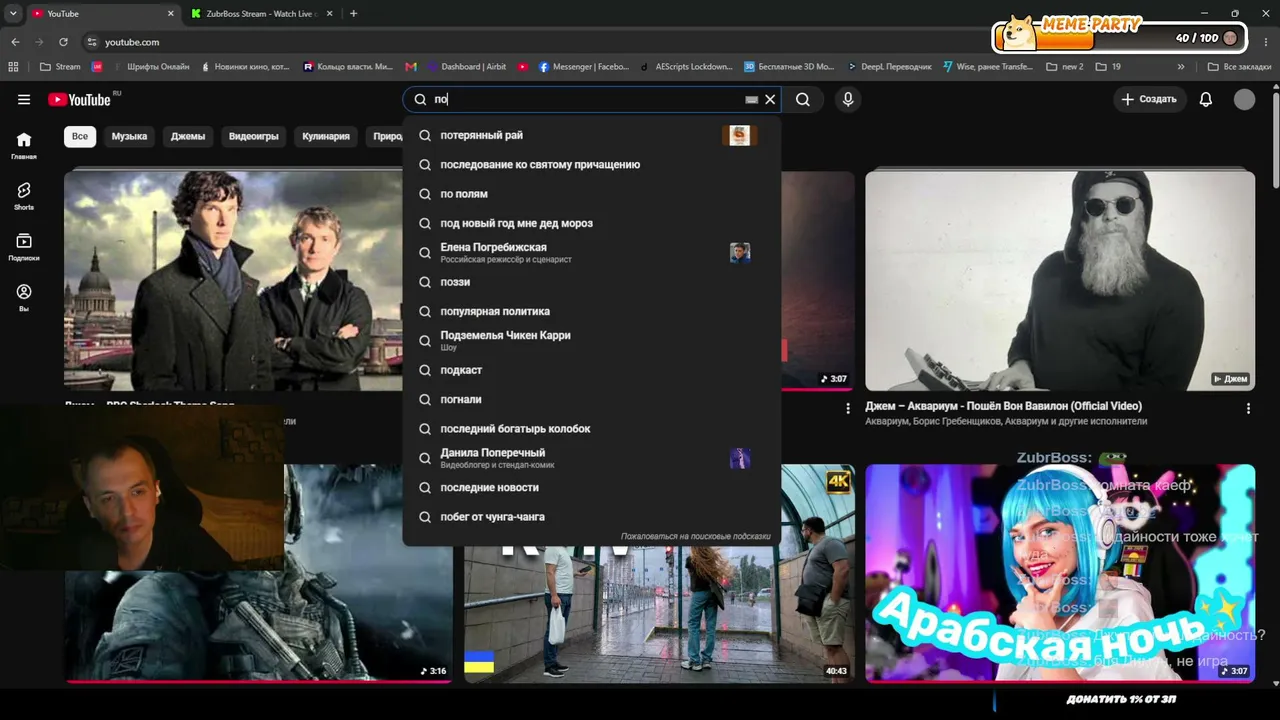Choose suggestion под новый год мне дед мороз
The height and width of the screenshot is (720, 1280).
[592, 223]
